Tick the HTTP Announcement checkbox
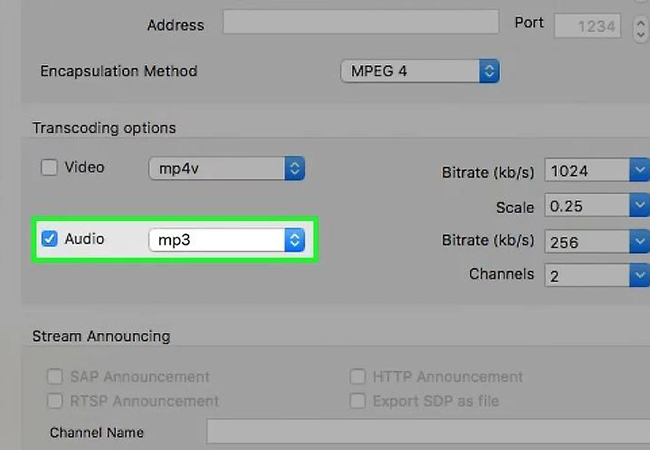 tap(358, 377)
